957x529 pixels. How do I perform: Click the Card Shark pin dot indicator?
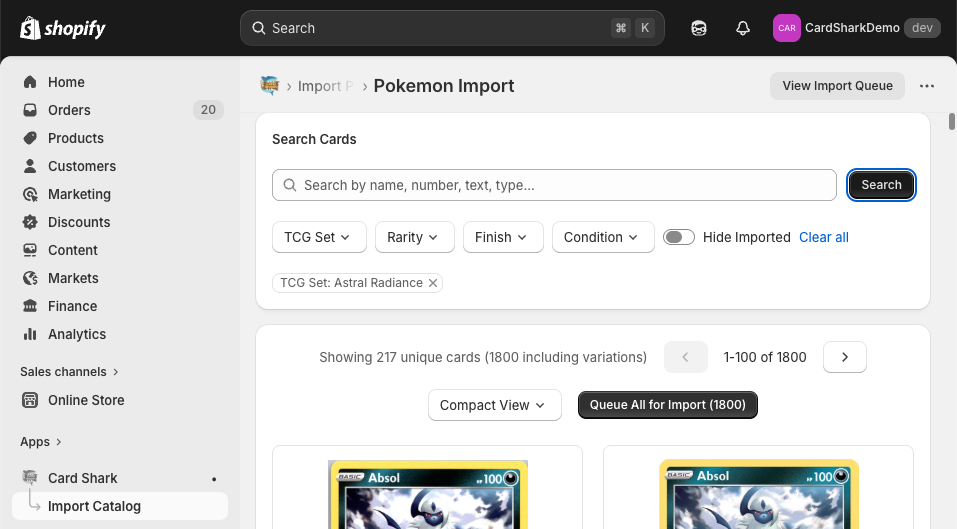pos(214,480)
